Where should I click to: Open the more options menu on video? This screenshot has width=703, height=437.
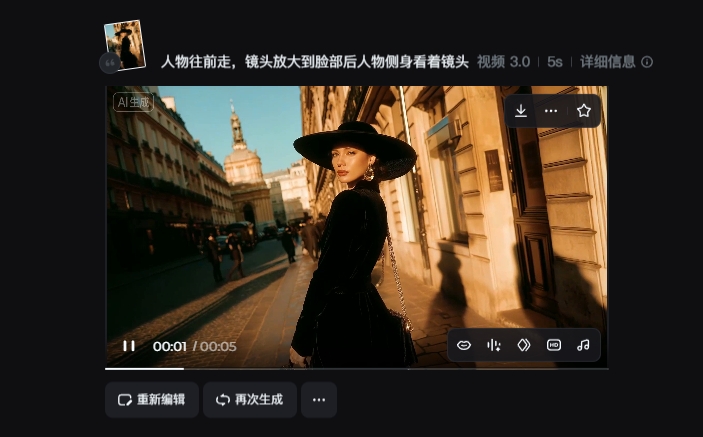(x=551, y=111)
